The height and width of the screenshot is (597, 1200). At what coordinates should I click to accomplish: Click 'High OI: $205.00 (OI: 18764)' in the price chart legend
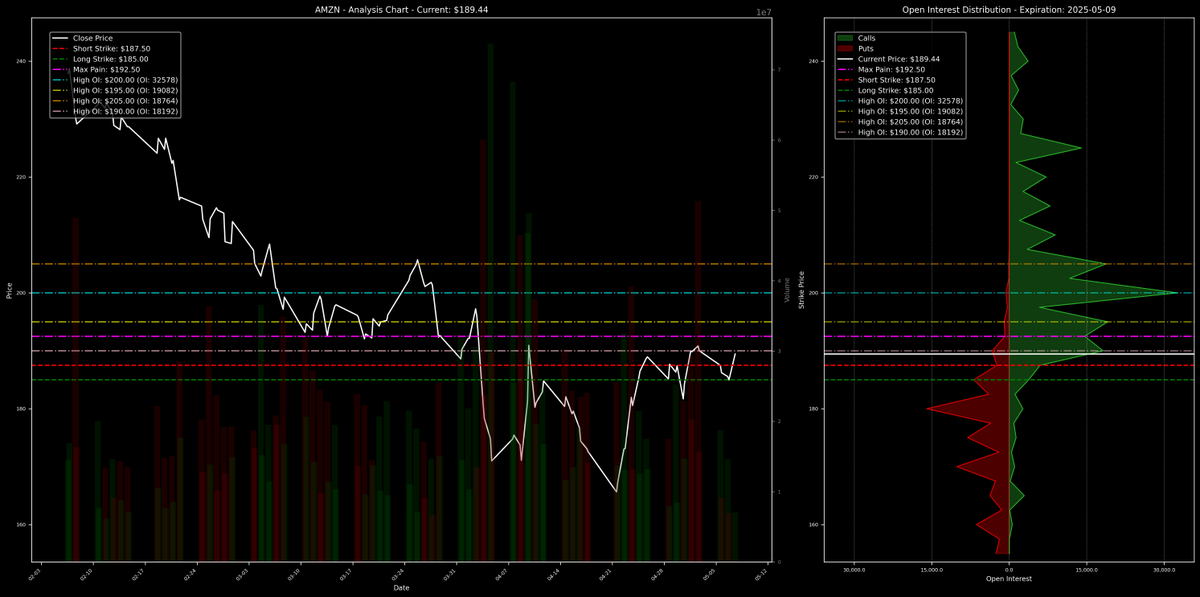125,102
